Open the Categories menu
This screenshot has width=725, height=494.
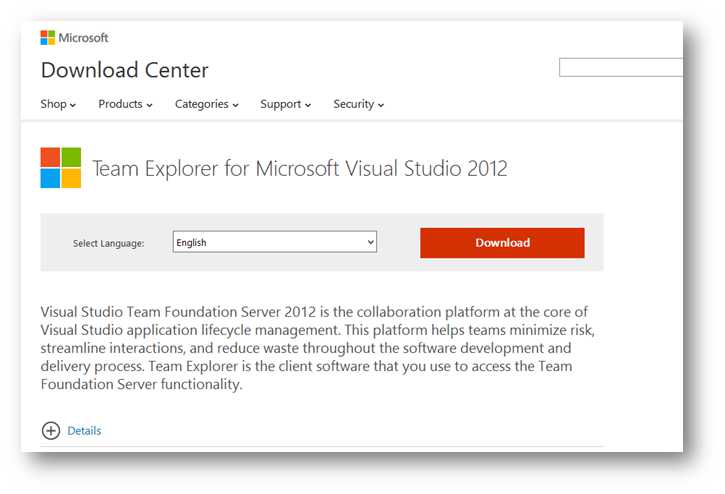pyautogui.click(x=207, y=104)
